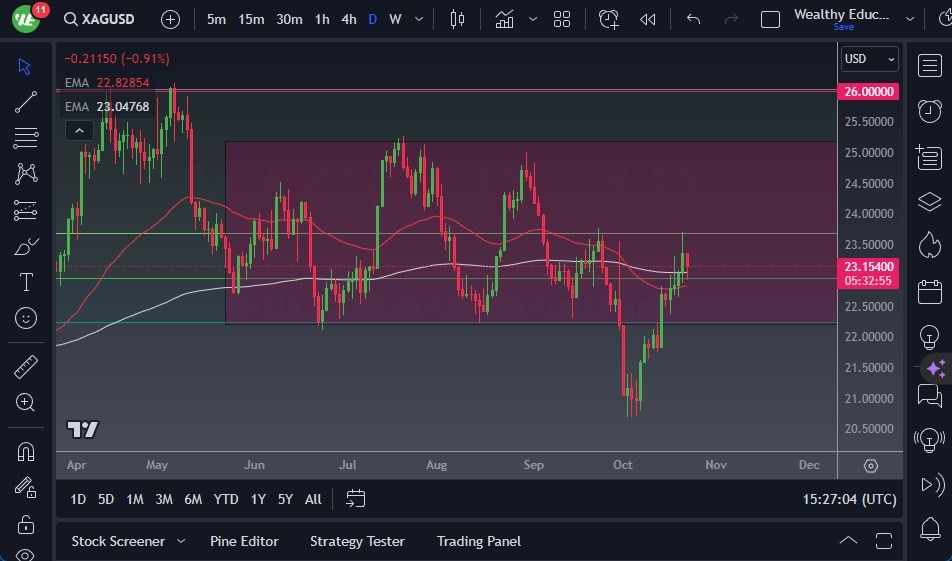Collapse the indicator legend chevron
The height and width of the screenshot is (561, 952).
tap(78, 130)
